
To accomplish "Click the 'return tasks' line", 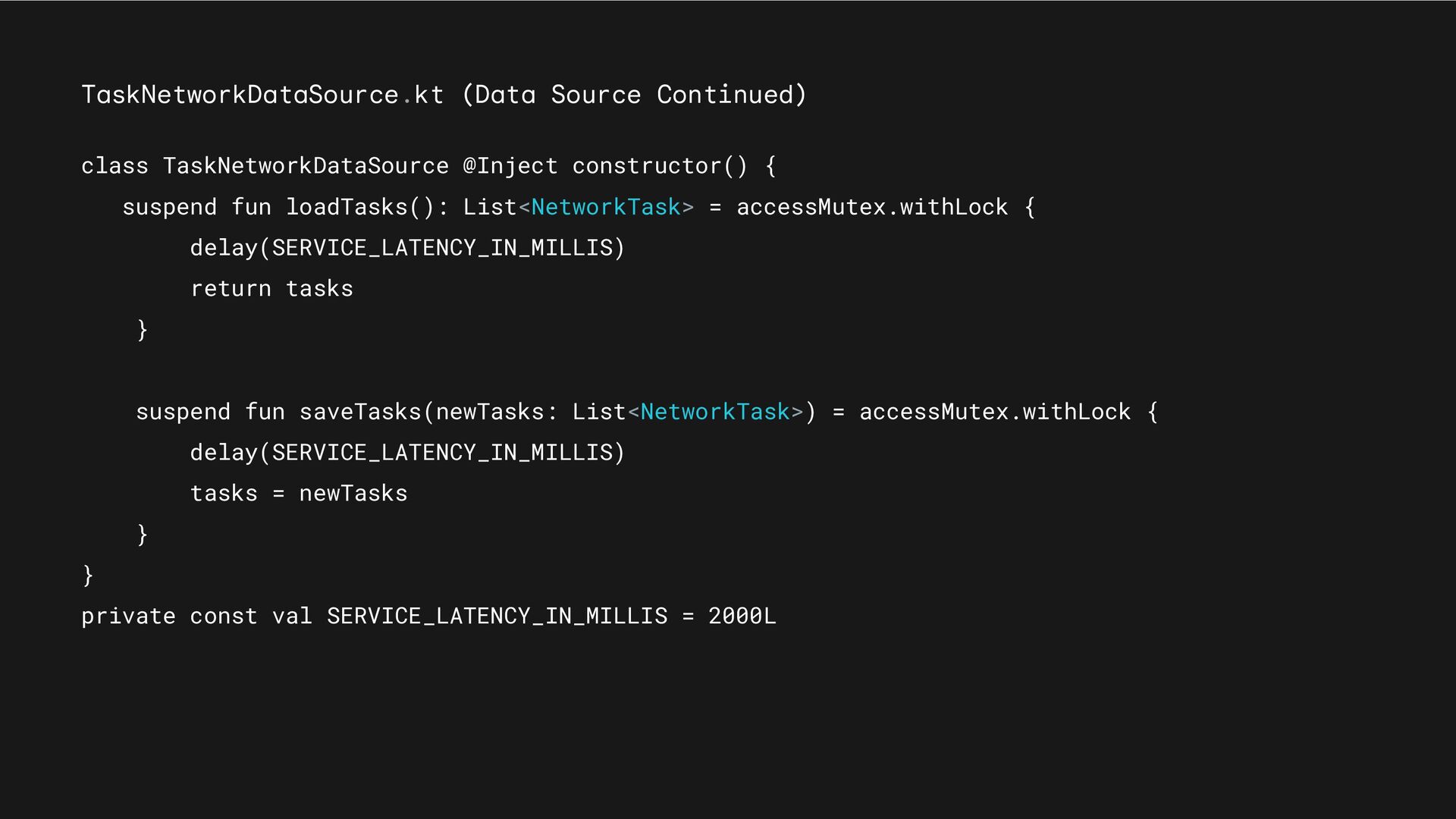I will [x=271, y=289].
